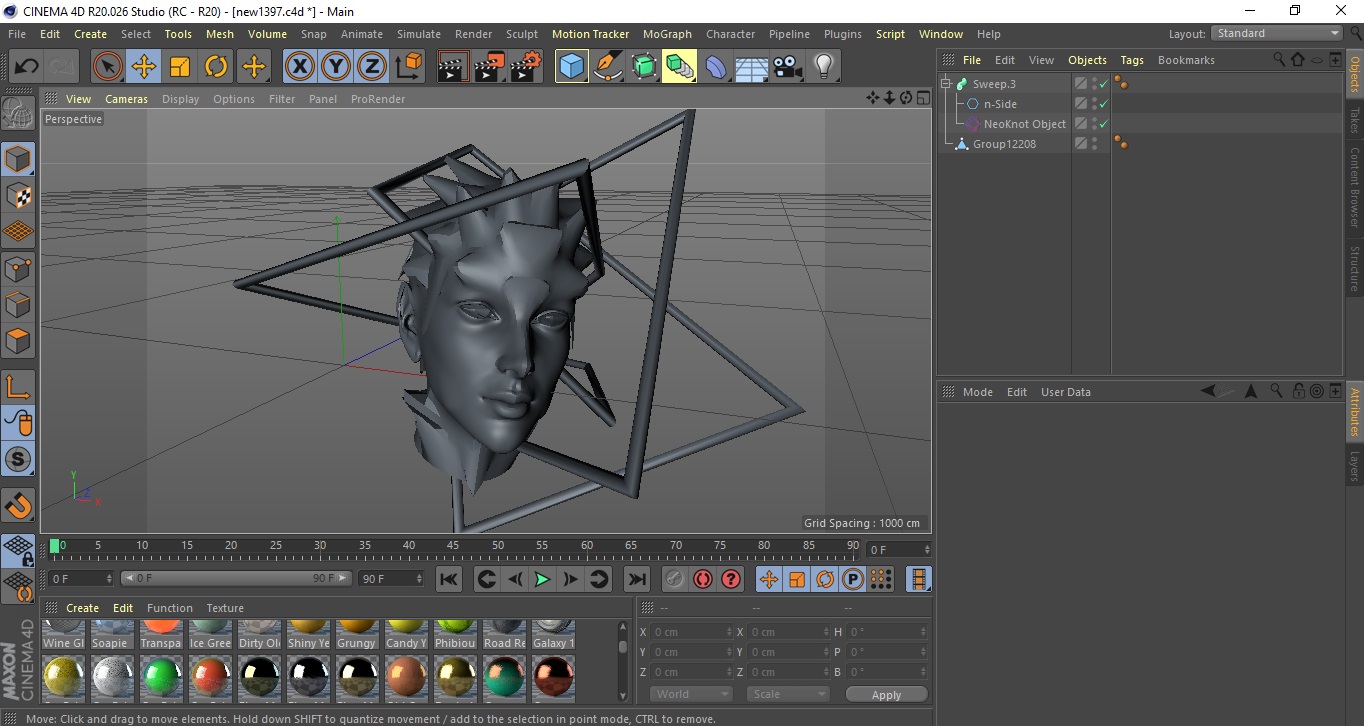
Task: Toggle Z axis lock
Action: [371, 67]
